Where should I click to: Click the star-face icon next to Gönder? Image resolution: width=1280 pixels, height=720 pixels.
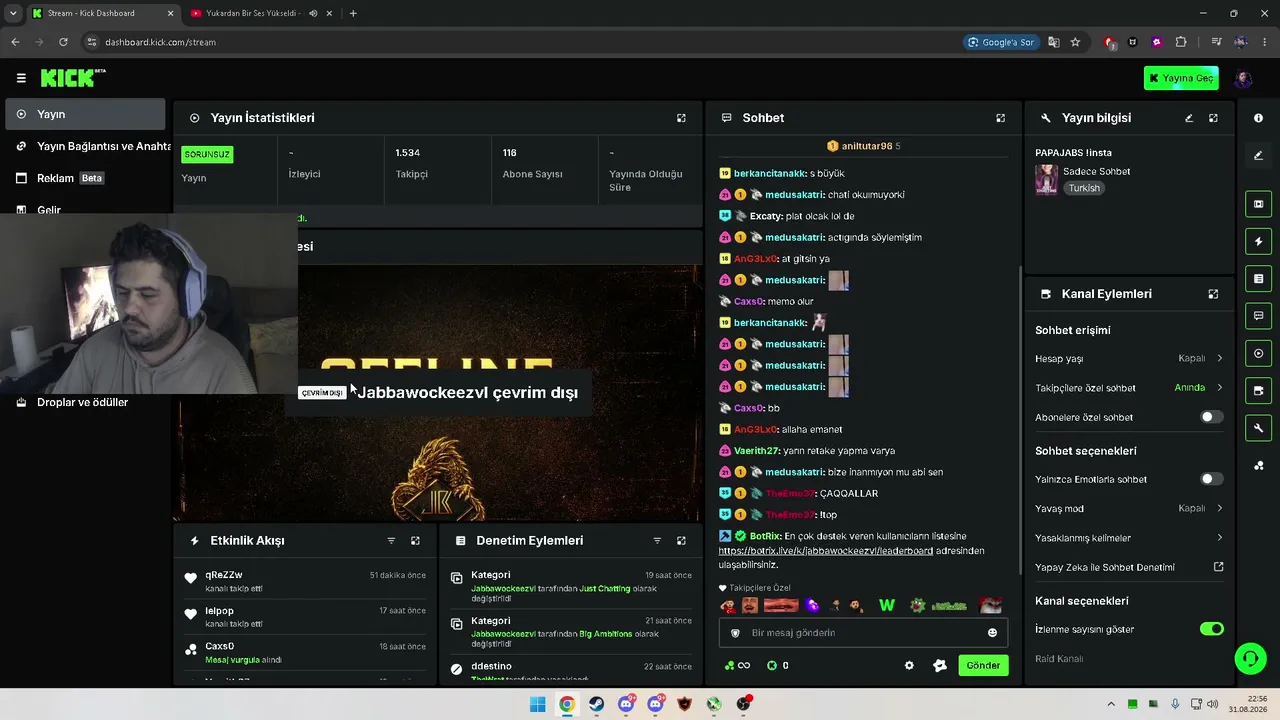tap(940, 665)
